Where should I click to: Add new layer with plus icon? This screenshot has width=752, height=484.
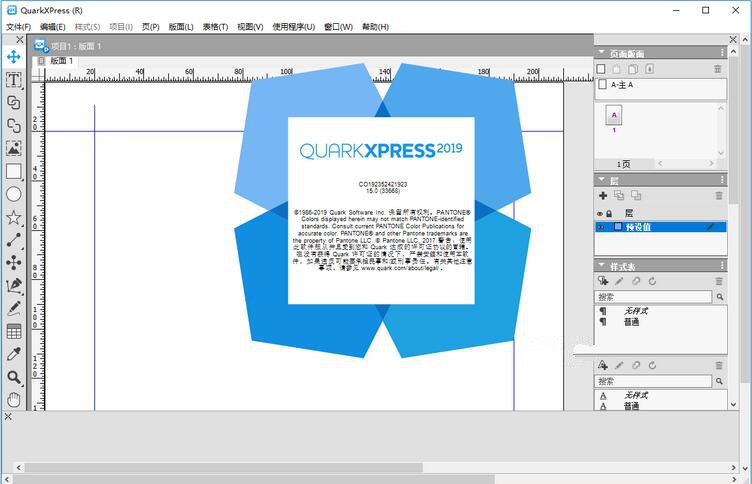[x=603, y=195]
